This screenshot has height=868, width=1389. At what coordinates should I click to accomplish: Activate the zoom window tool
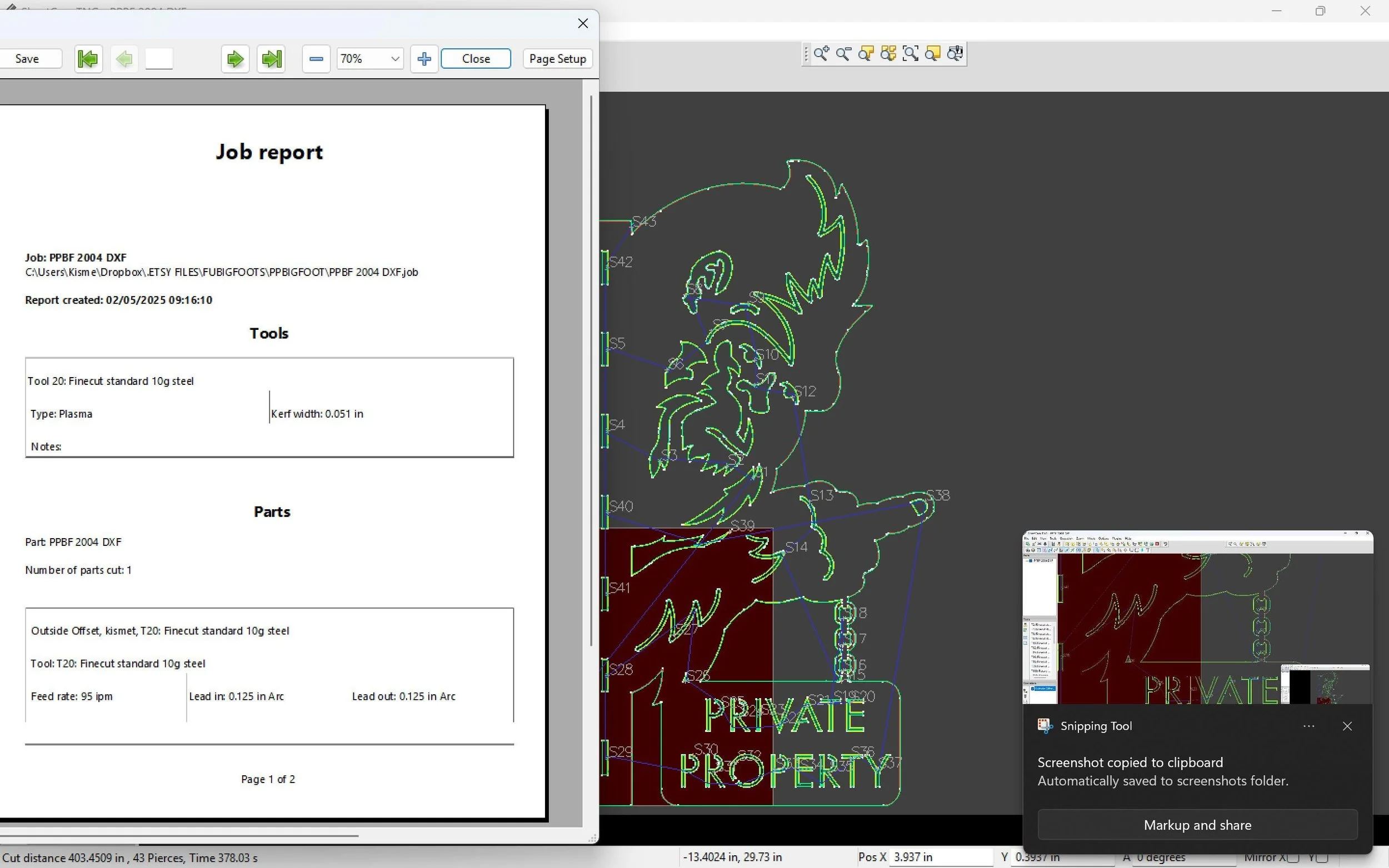click(911, 54)
